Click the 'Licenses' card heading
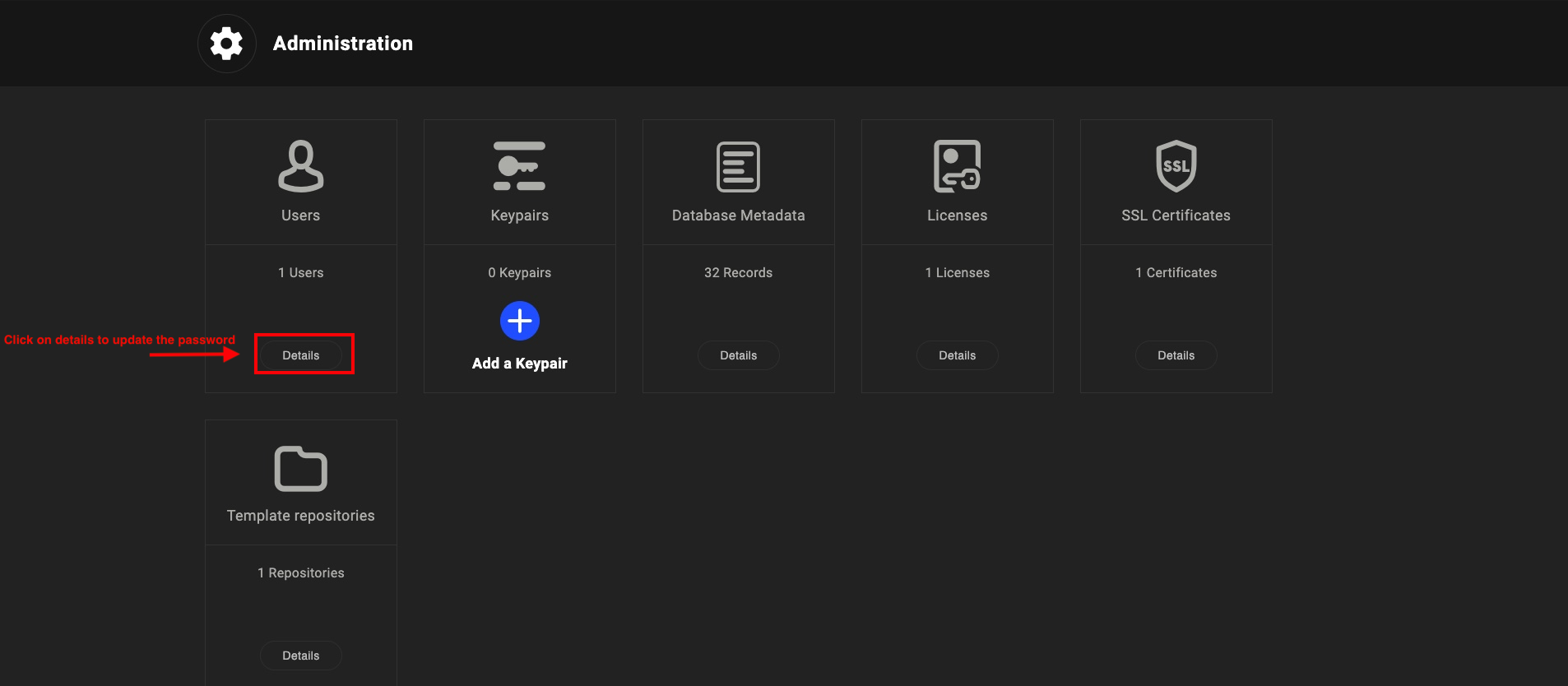Viewport: 1568px width, 686px height. pos(958,216)
